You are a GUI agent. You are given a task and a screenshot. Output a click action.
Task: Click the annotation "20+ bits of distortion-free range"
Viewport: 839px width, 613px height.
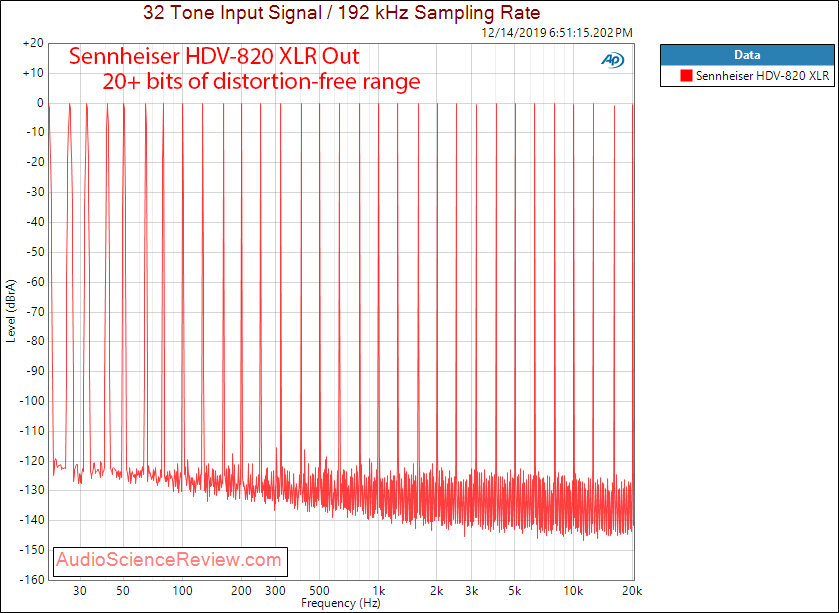[262, 81]
